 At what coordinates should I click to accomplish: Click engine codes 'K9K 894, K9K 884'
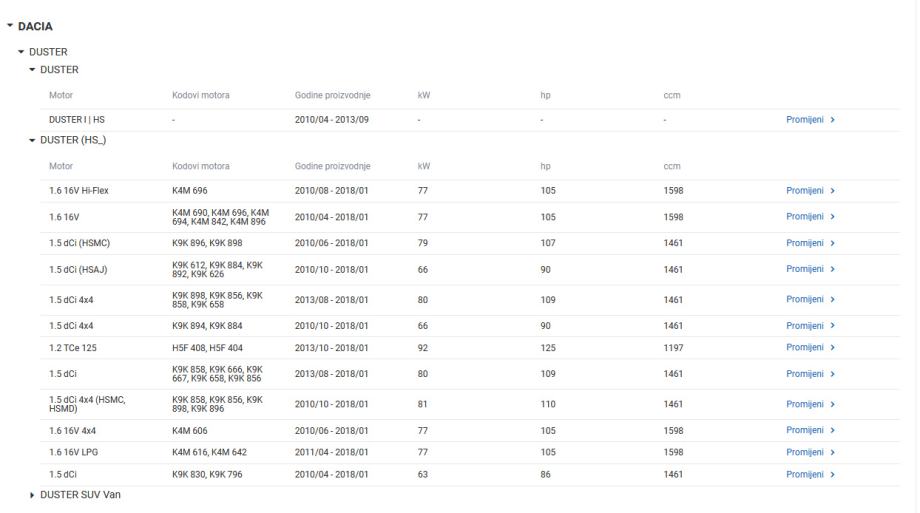pyautogui.click(x=207, y=326)
